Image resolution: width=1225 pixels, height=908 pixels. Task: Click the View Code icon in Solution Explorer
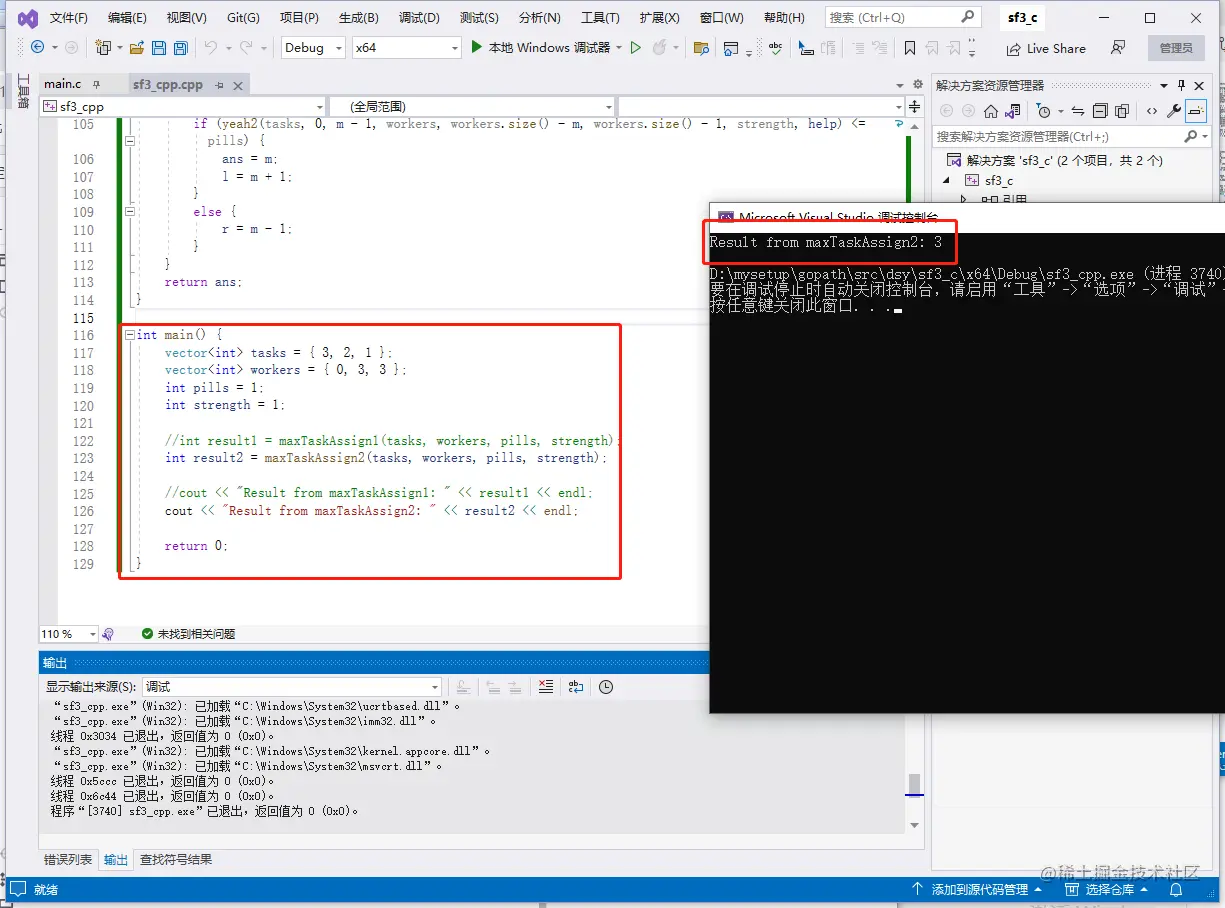[x=1152, y=111]
